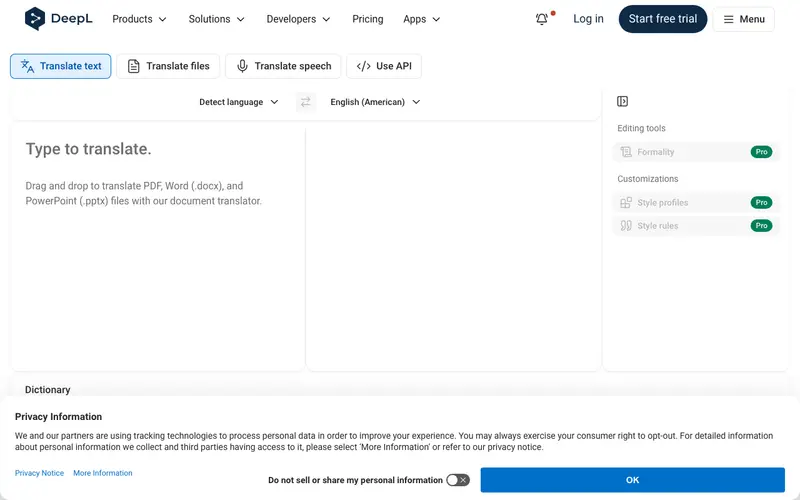Click the Style profiles icon
Screen dimensions: 800x500
click(626, 203)
